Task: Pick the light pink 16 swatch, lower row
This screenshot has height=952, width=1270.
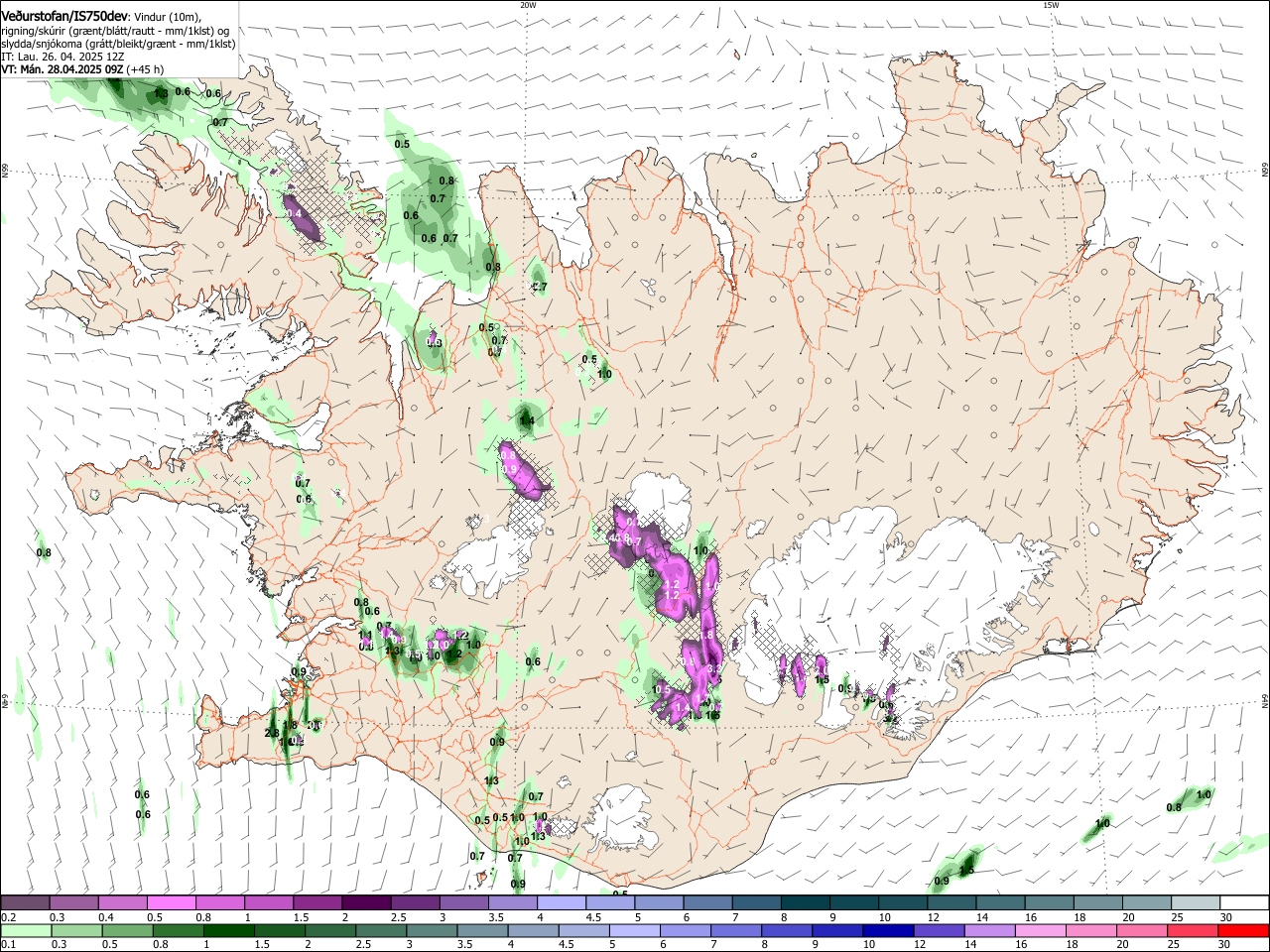Action: pyautogui.click(x=1041, y=930)
